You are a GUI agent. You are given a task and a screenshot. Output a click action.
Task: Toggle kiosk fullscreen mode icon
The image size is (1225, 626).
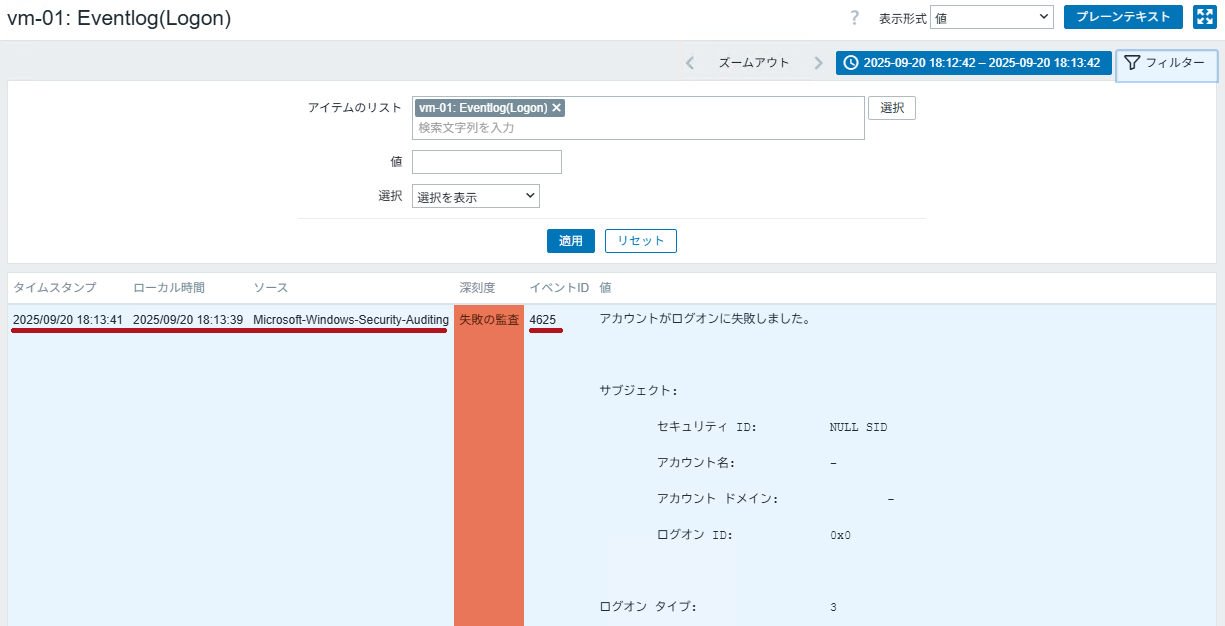[x=1204, y=17]
